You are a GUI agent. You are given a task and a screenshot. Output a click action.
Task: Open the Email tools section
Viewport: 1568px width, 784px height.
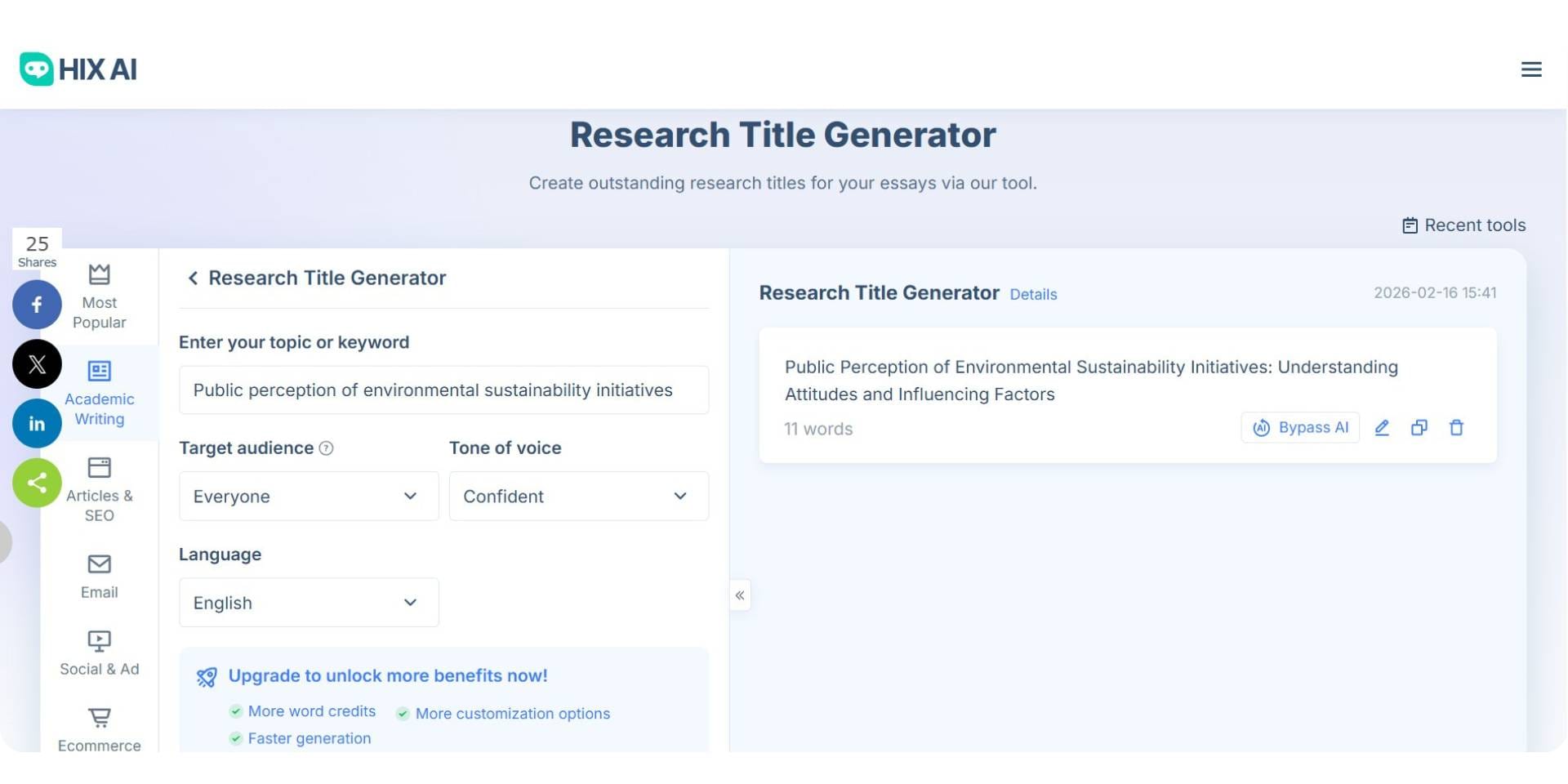(99, 576)
